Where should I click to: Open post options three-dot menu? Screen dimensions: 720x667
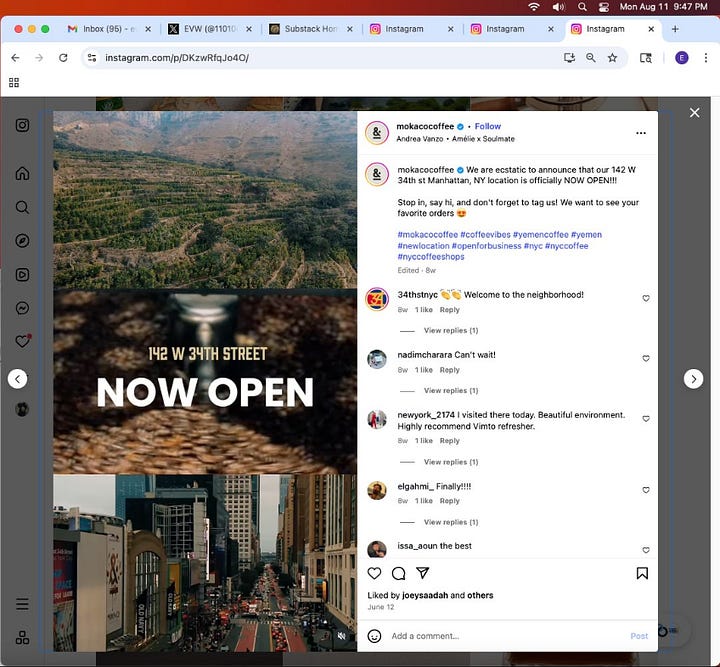(641, 133)
